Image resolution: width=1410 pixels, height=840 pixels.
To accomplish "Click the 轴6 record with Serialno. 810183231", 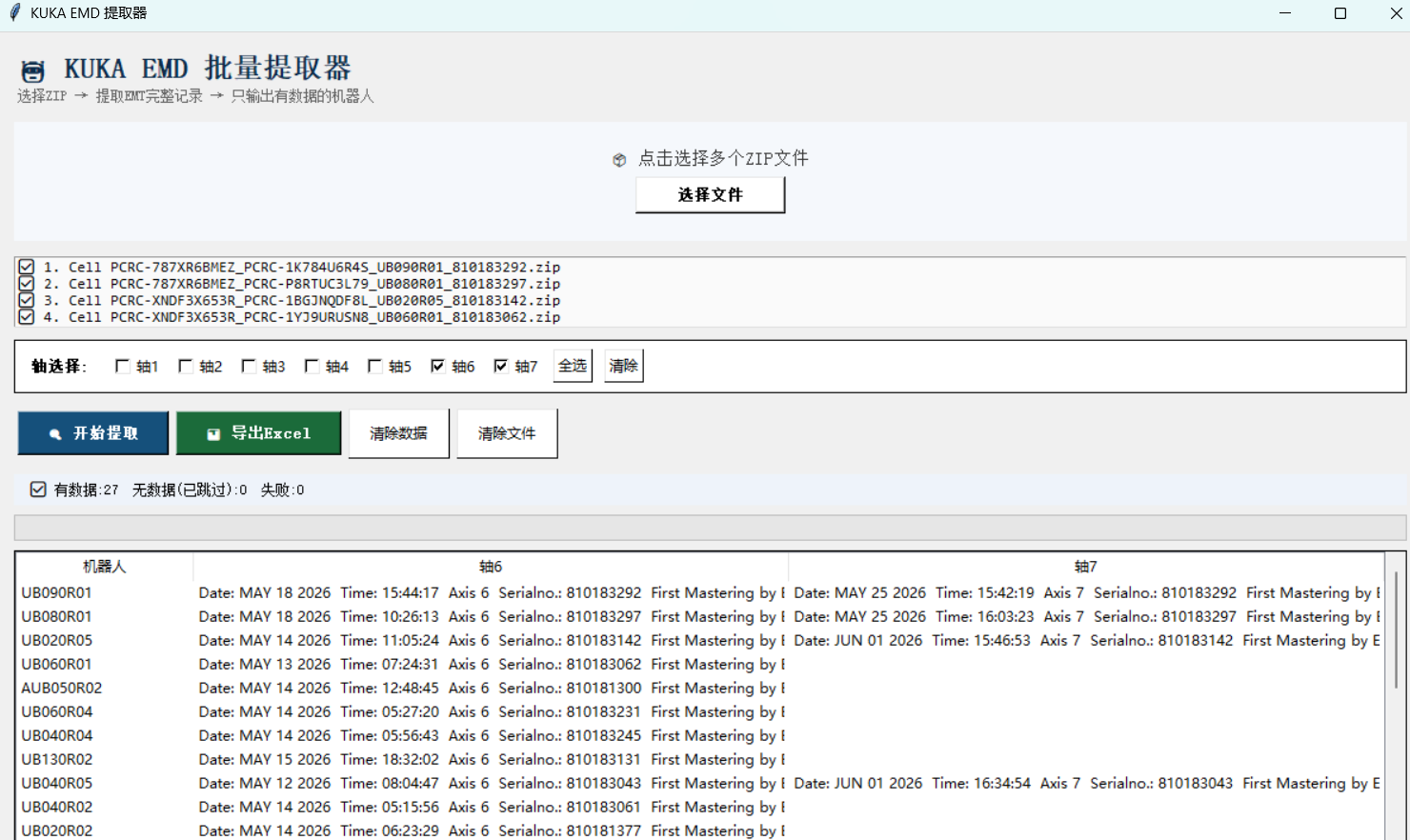I will coord(491,711).
